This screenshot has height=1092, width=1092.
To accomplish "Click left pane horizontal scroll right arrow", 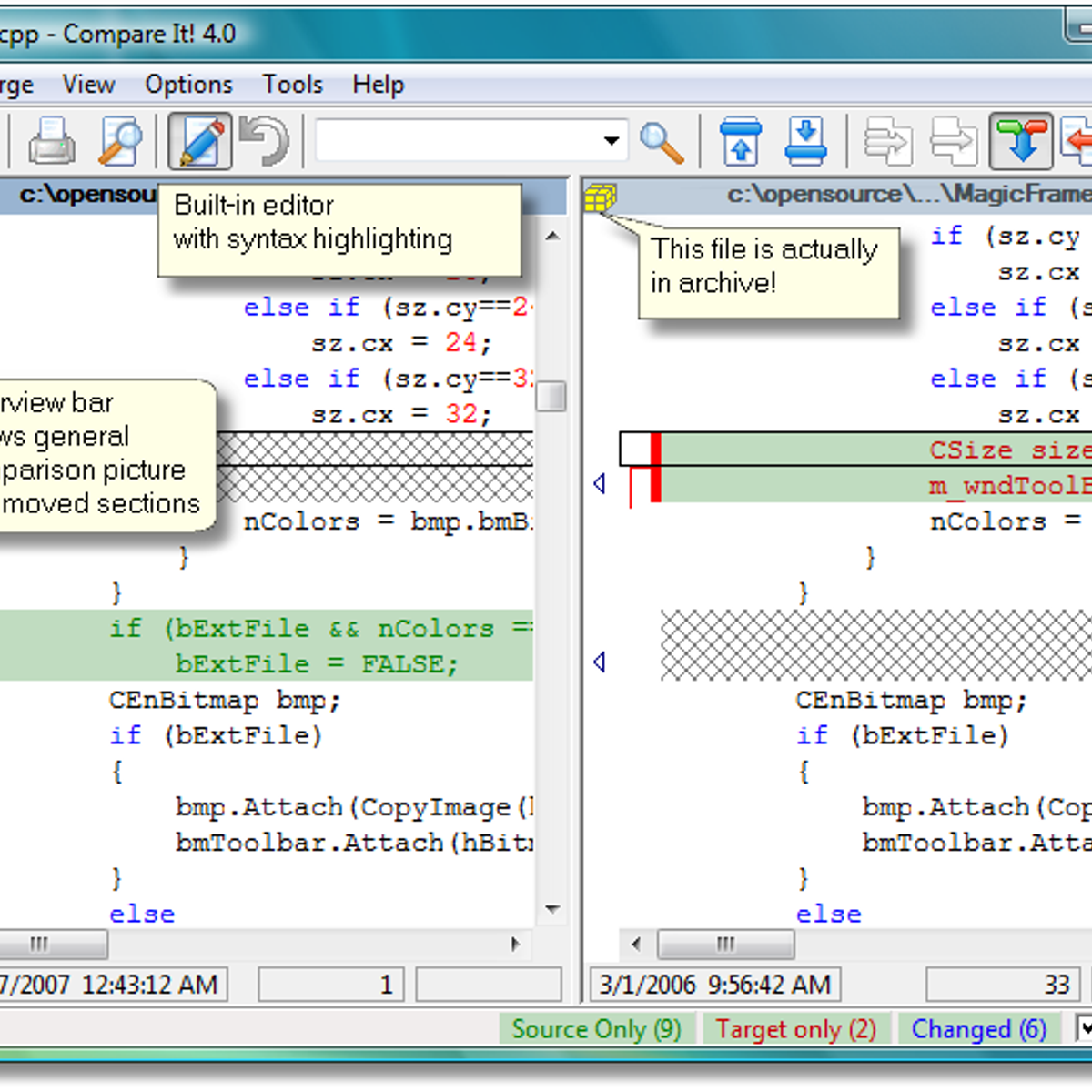I will click(516, 944).
